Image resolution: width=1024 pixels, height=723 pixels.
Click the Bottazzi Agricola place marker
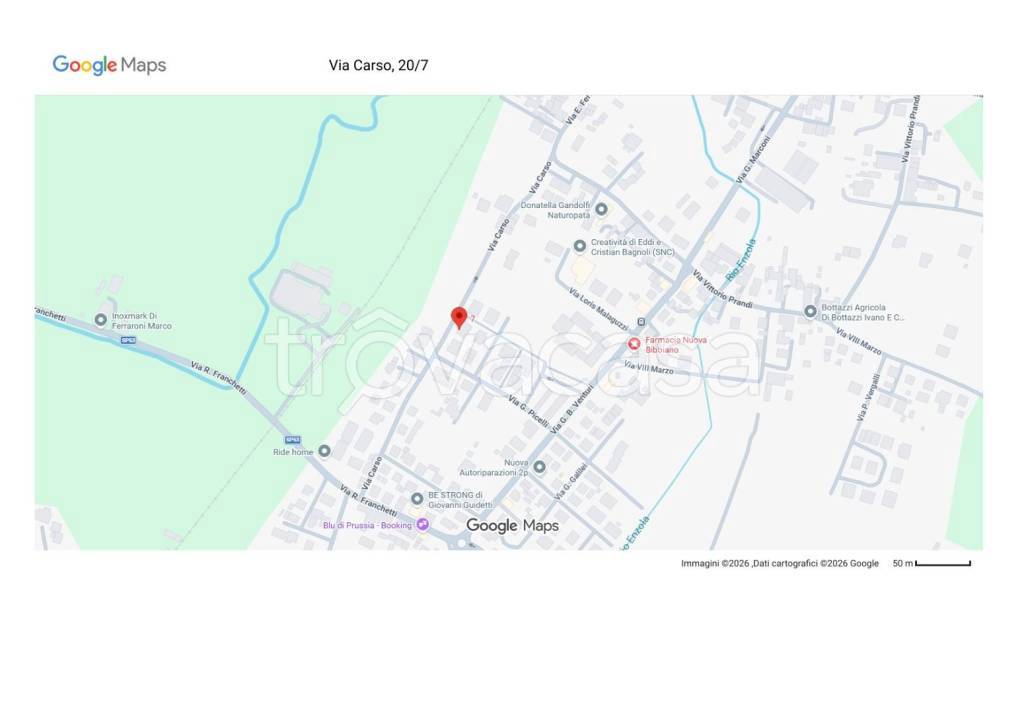click(x=810, y=311)
